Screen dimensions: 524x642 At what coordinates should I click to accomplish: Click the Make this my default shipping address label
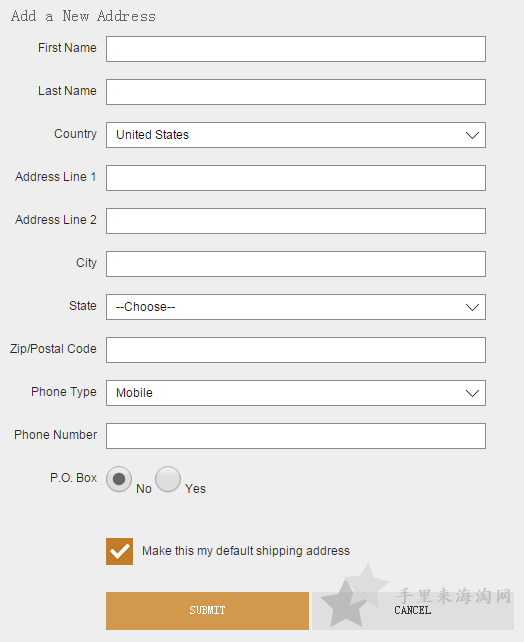tap(246, 551)
